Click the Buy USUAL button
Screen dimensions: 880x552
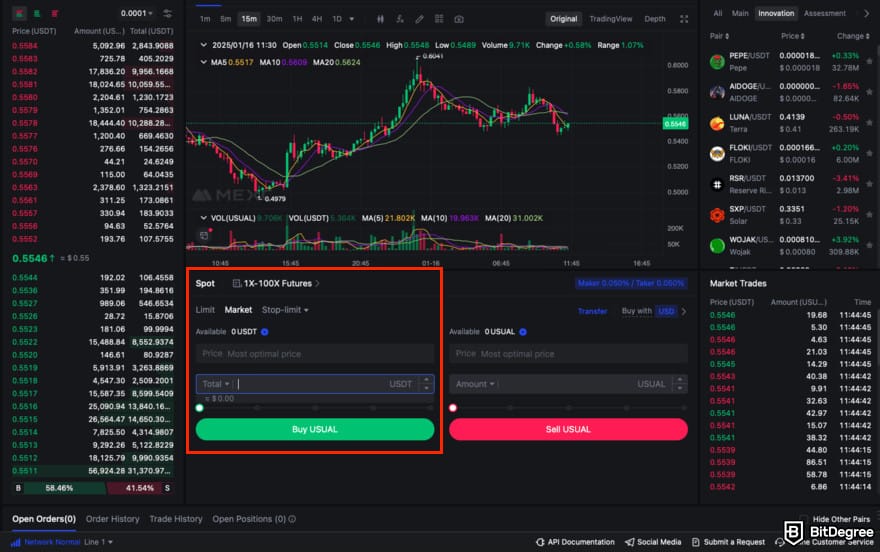click(315, 429)
